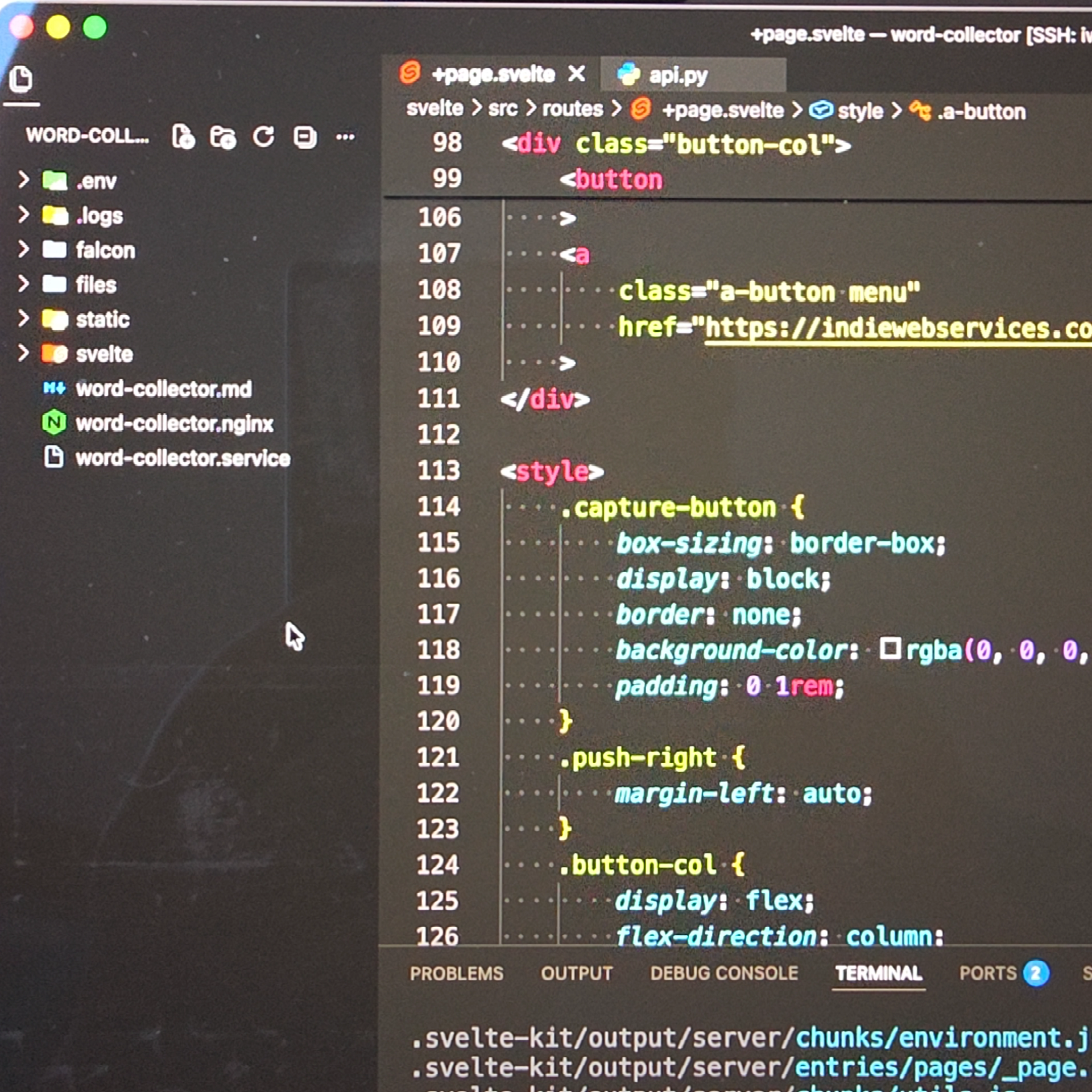Expand the .env folder

[x=96, y=181]
